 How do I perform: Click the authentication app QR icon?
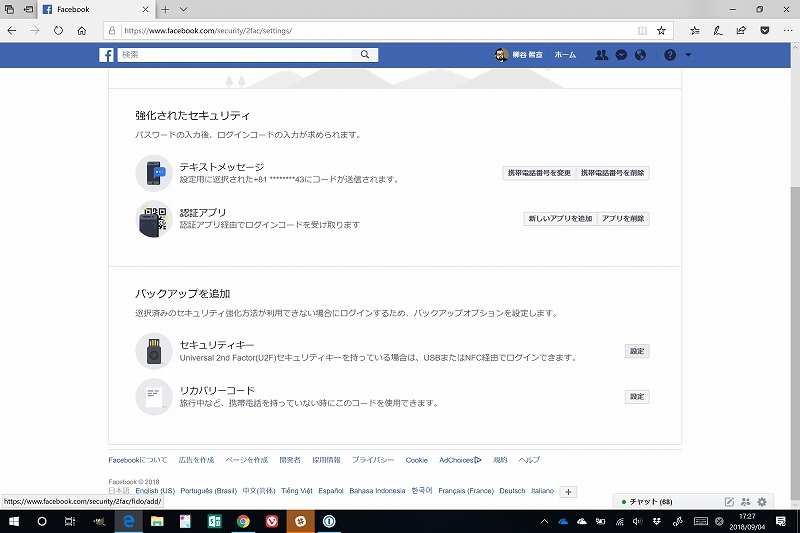(x=154, y=219)
